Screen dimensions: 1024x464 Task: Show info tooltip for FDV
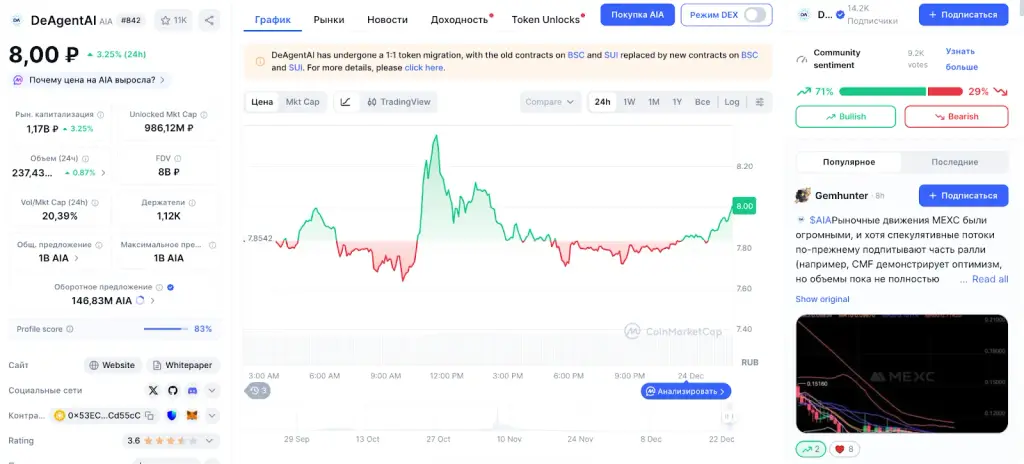point(178,158)
